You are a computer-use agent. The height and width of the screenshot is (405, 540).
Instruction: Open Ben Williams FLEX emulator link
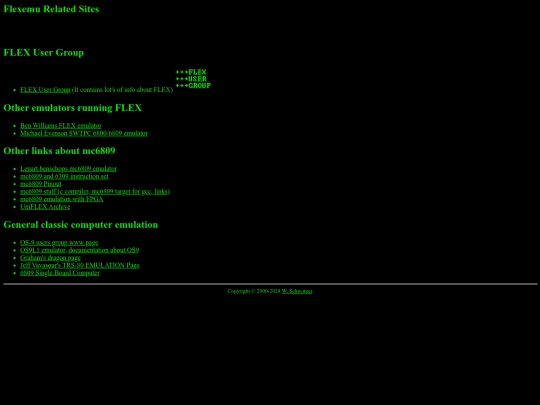click(x=61, y=126)
